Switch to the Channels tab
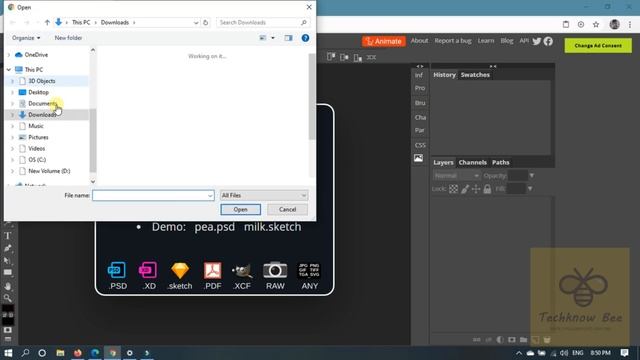The image size is (640, 360). 473,162
